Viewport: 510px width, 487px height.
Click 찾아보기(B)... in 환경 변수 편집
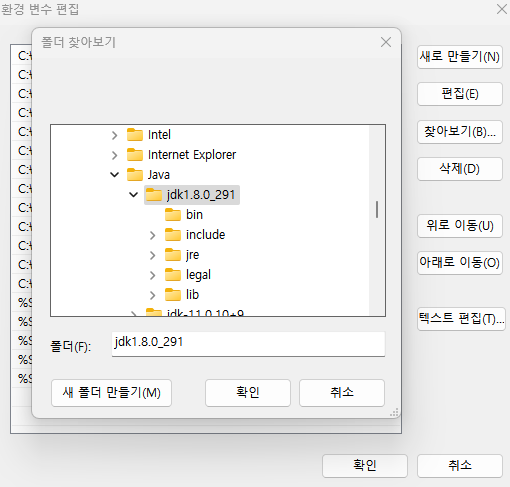(460, 132)
